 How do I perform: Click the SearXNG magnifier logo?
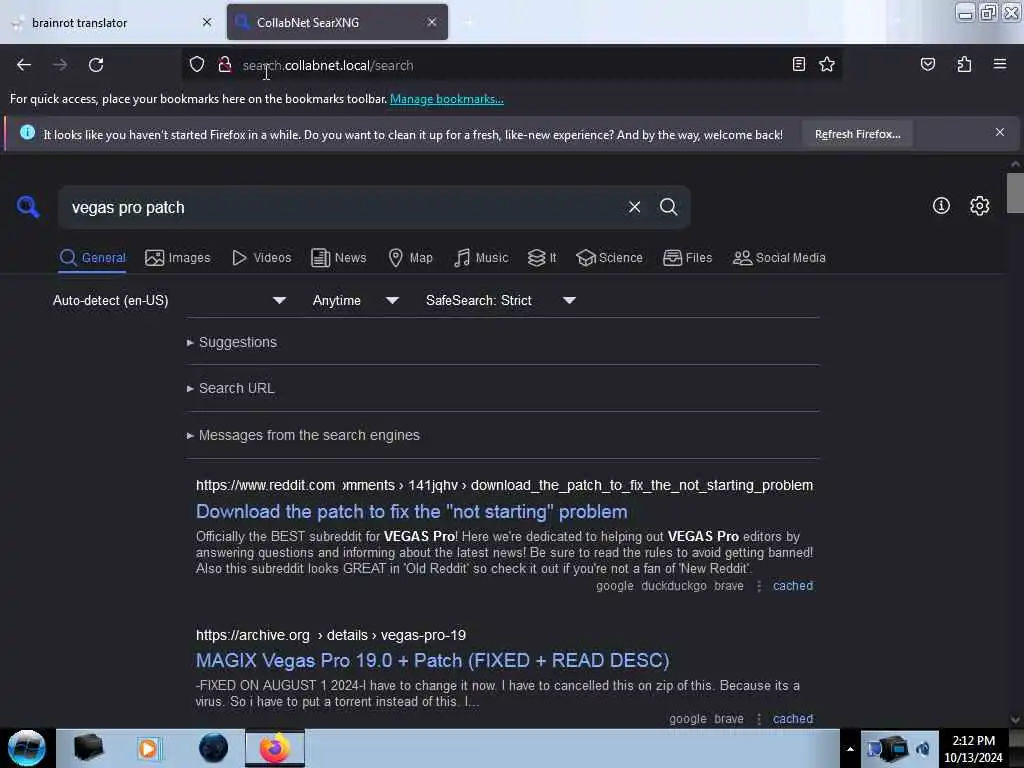coord(28,207)
